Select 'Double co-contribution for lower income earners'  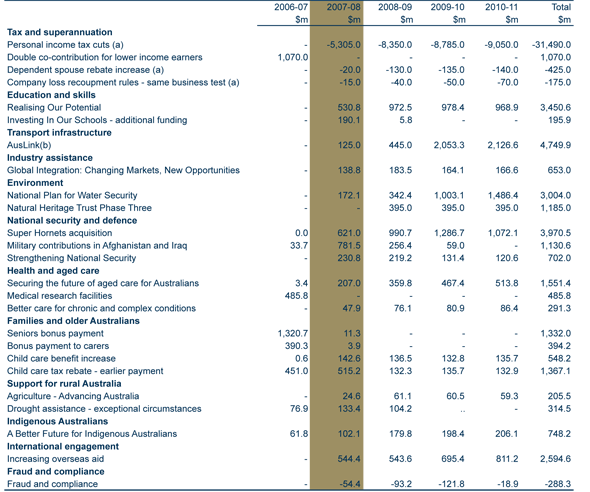[x=105, y=57]
